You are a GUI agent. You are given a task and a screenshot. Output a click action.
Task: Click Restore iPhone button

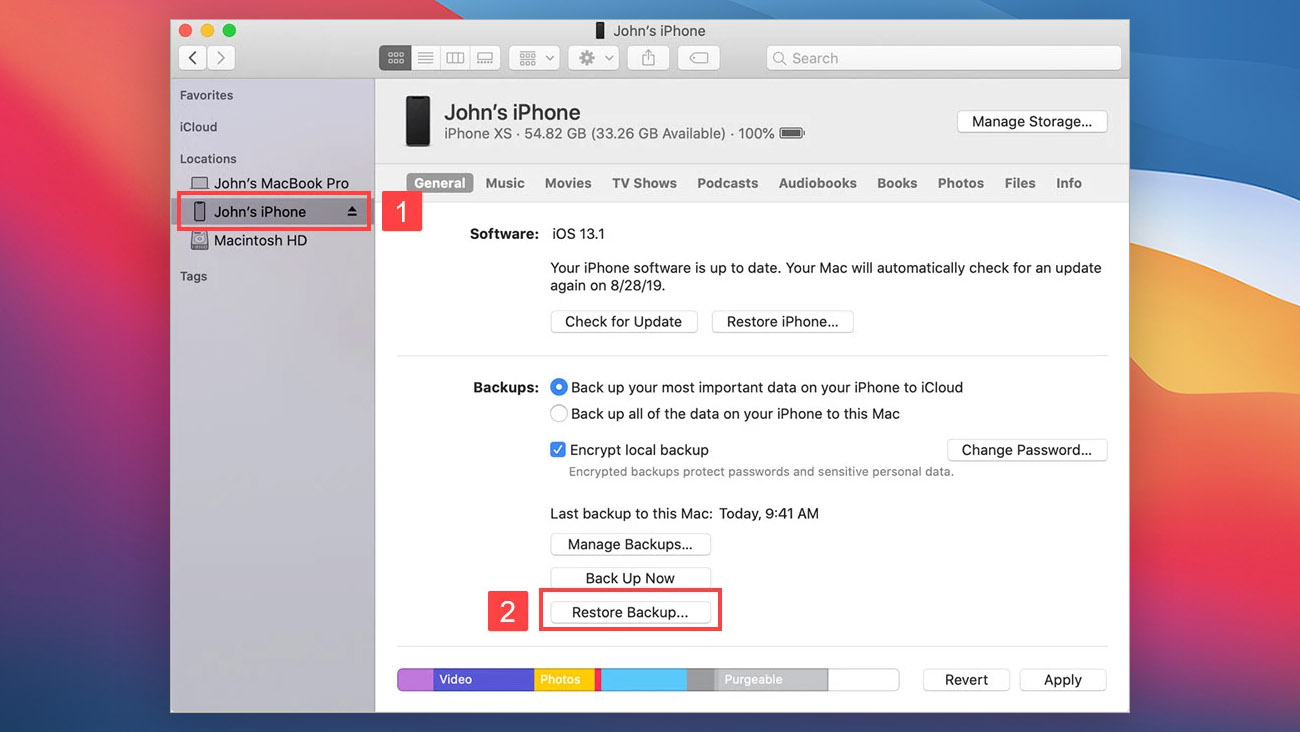[782, 321]
